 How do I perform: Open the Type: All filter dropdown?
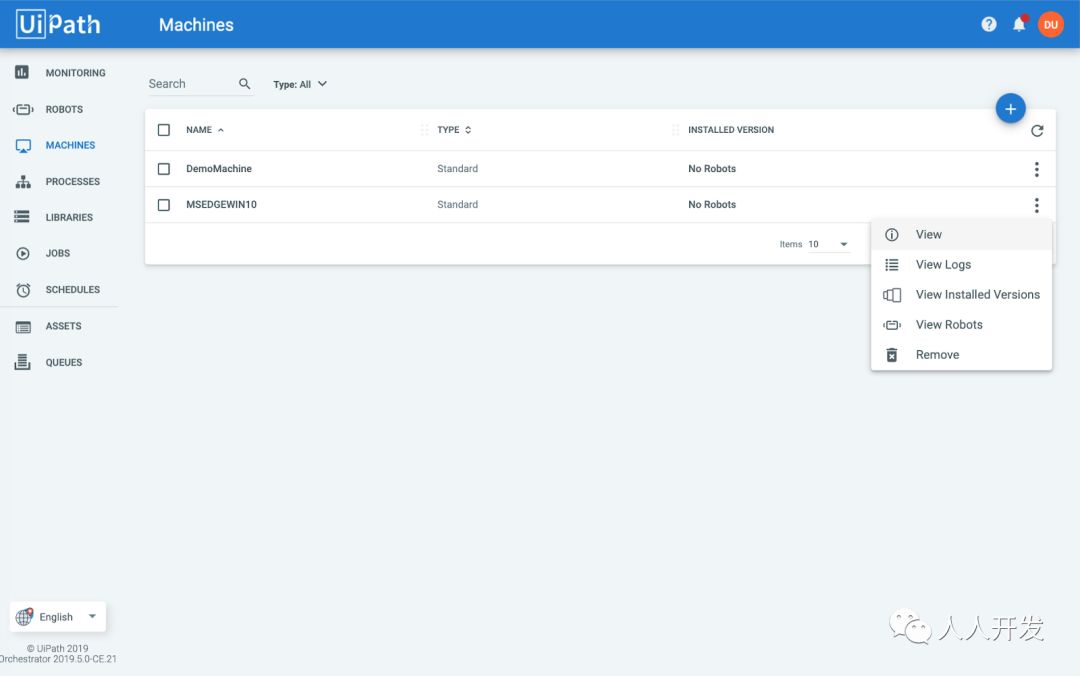(300, 84)
